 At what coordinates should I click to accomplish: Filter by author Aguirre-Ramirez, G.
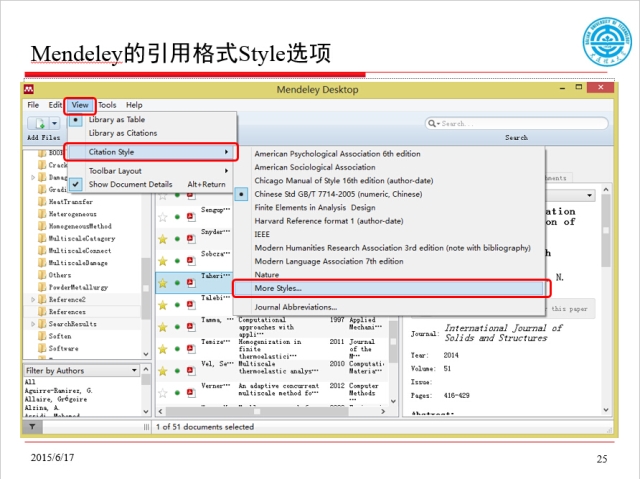point(58,390)
